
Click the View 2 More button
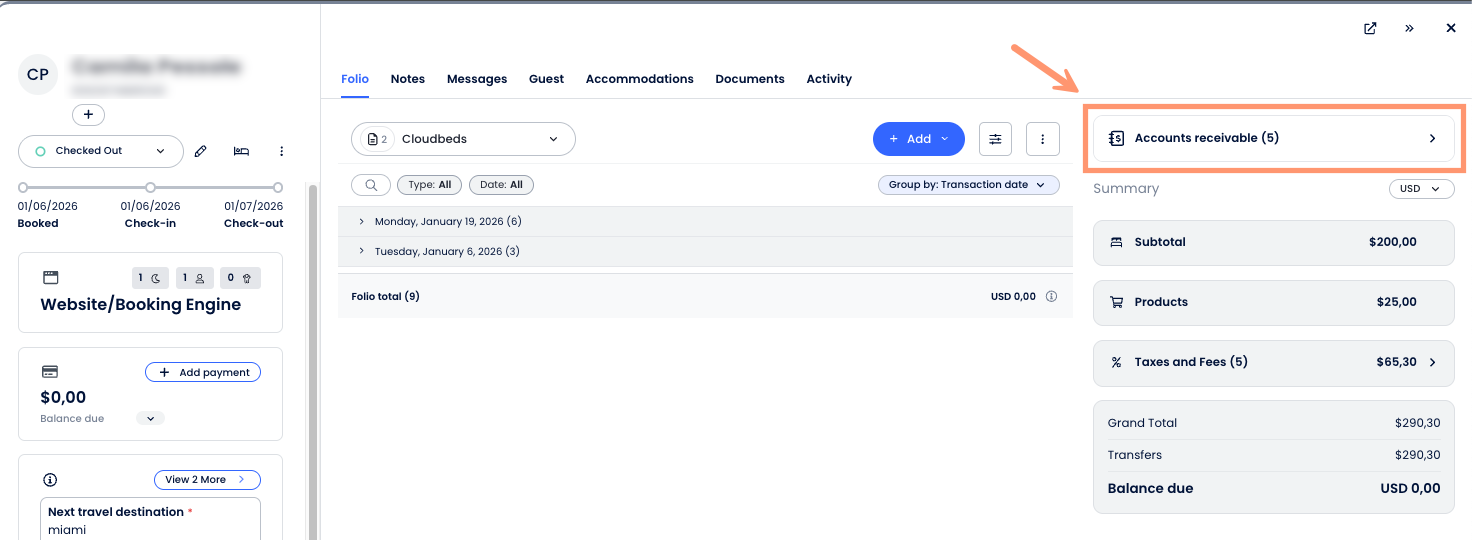pyautogui.click(x=207, y=480)
